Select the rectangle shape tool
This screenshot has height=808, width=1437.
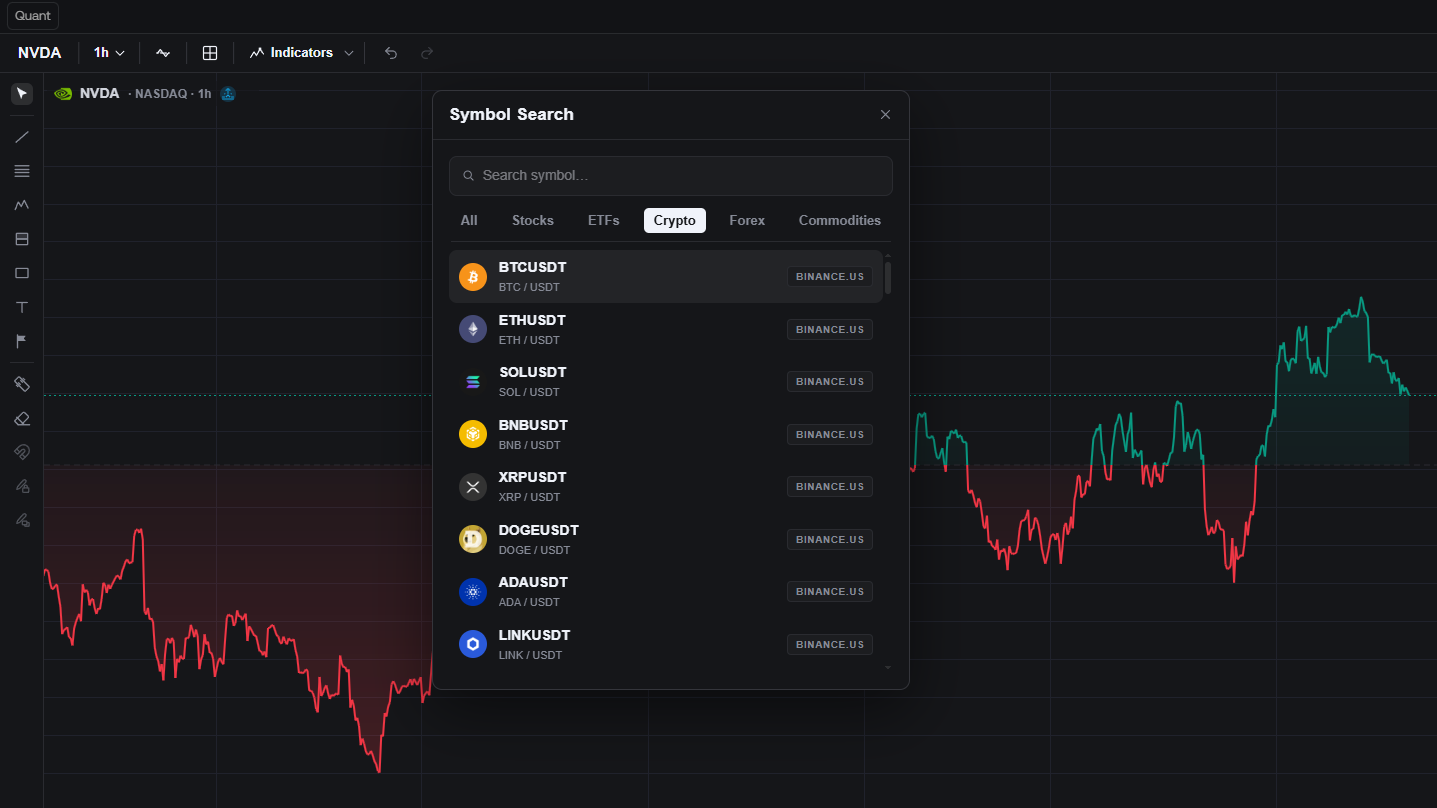[x=22, y=273]
